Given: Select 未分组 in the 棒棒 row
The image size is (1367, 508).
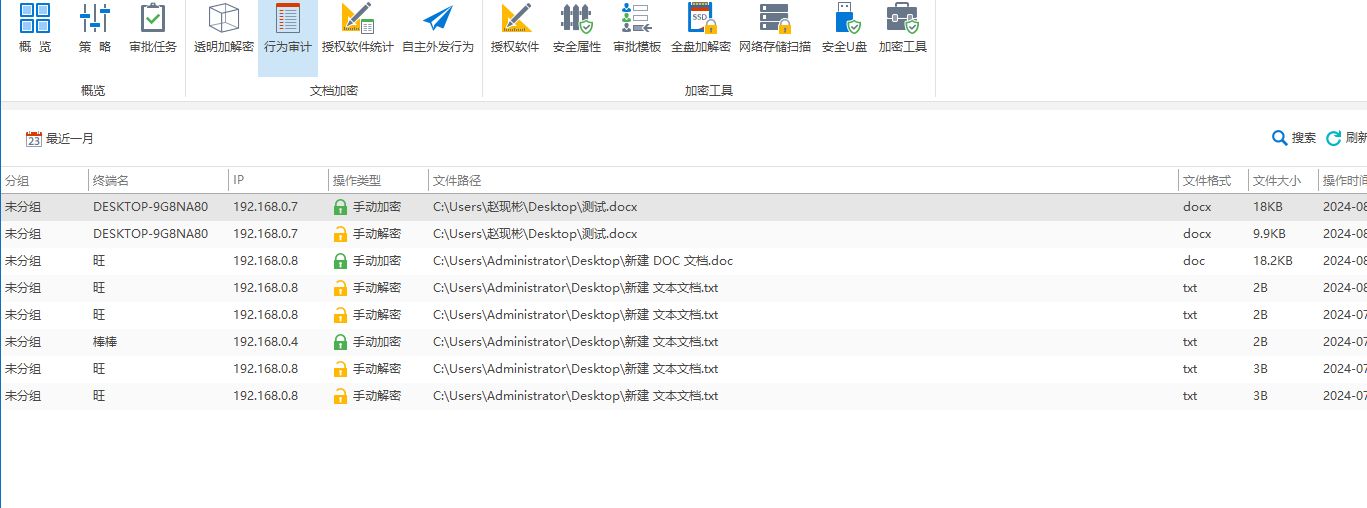Looking at the screenshot, I should tap(23, 342).
